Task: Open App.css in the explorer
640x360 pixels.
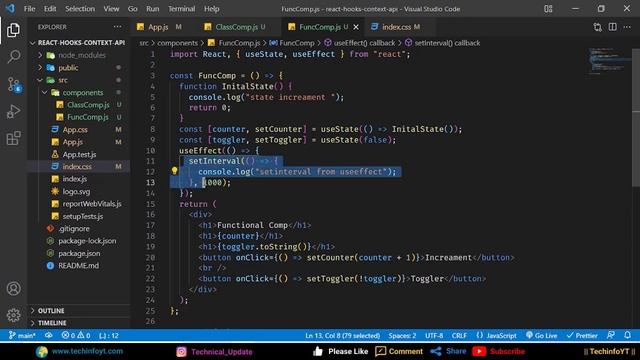Action: (x=75, y=129)
